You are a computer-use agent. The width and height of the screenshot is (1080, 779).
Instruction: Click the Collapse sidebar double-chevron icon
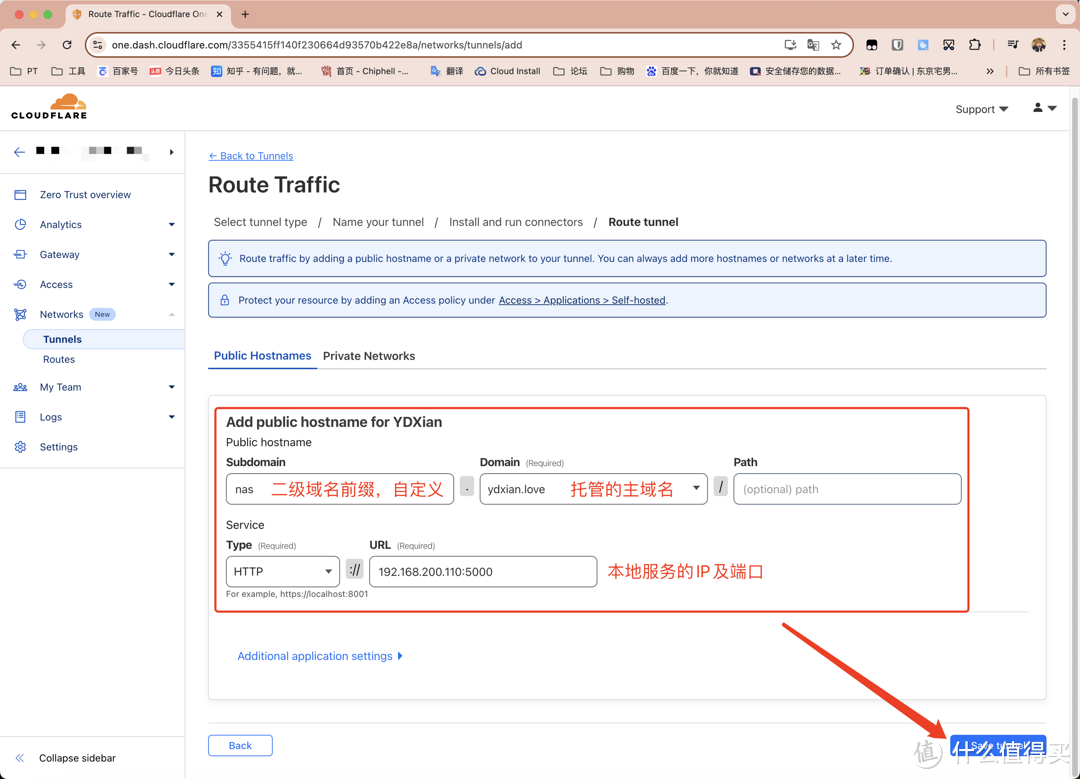click(x=19, y=758)
